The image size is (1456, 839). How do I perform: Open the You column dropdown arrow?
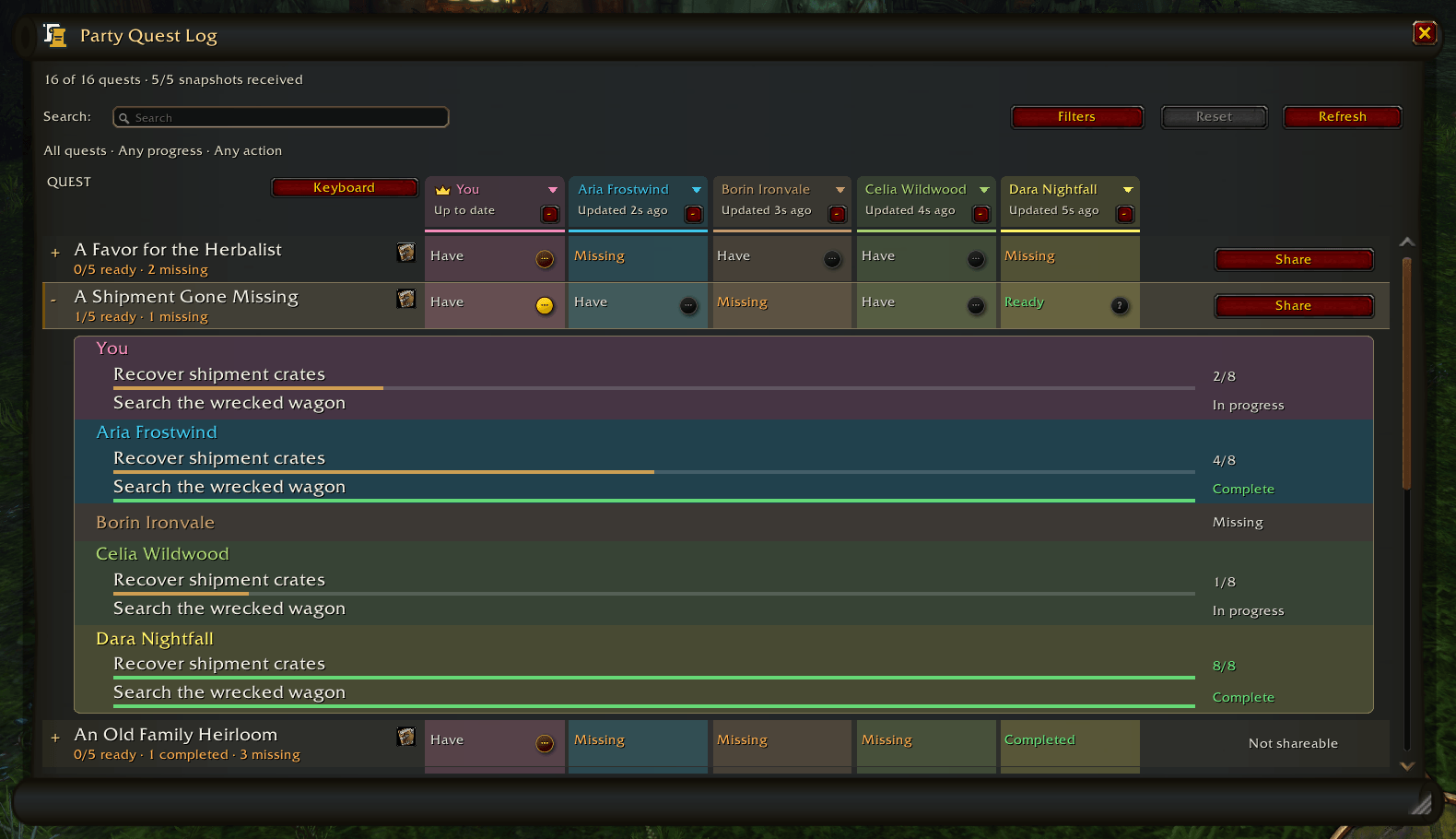click(x=553, y=190)
